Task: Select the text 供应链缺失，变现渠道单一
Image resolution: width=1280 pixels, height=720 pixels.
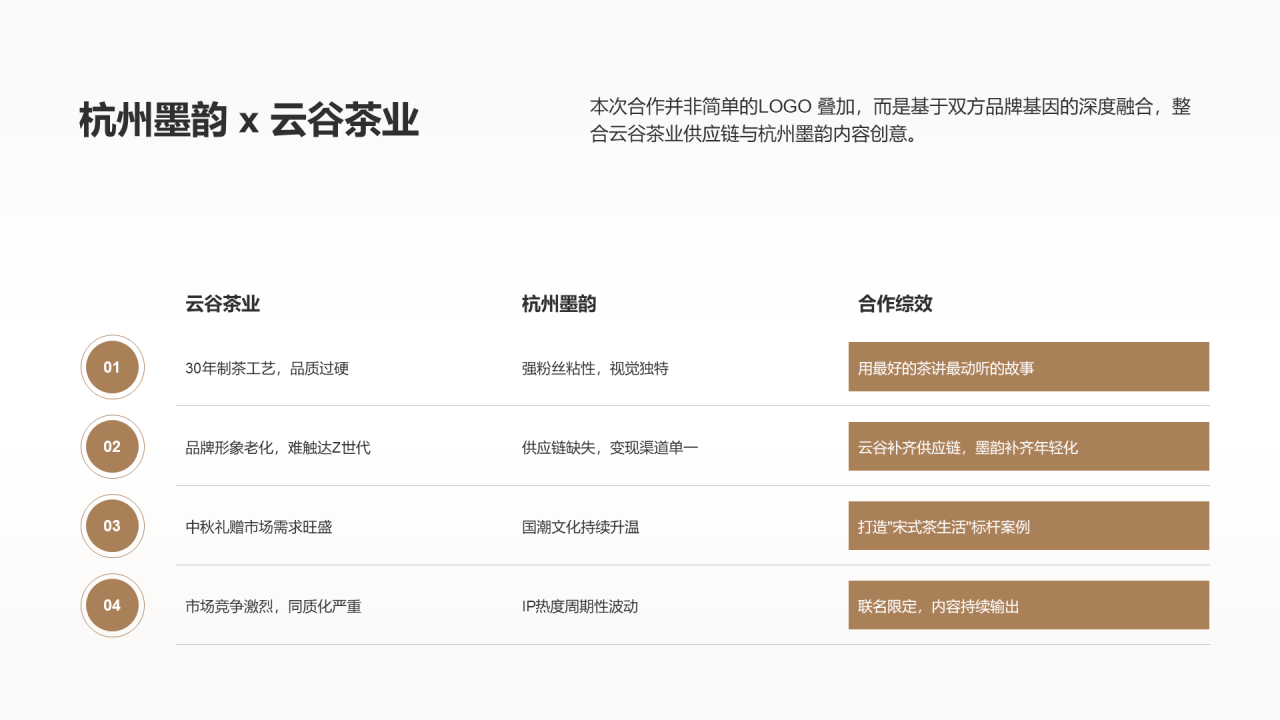Action: [610, 448]
